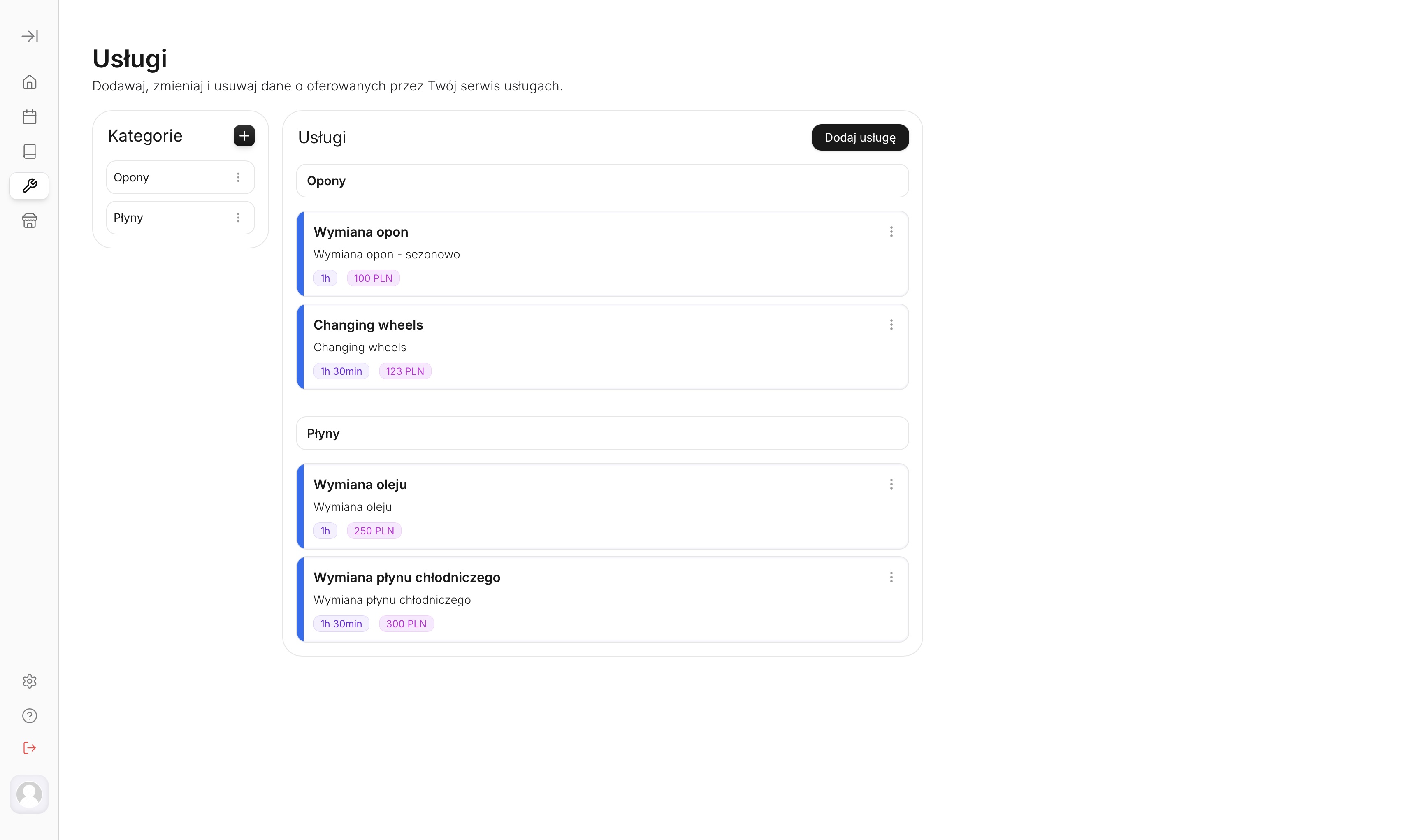The height and width of the screenshot is (840, 1407).
Task: Go to the home dashboard icon
Action: [30, 82]
